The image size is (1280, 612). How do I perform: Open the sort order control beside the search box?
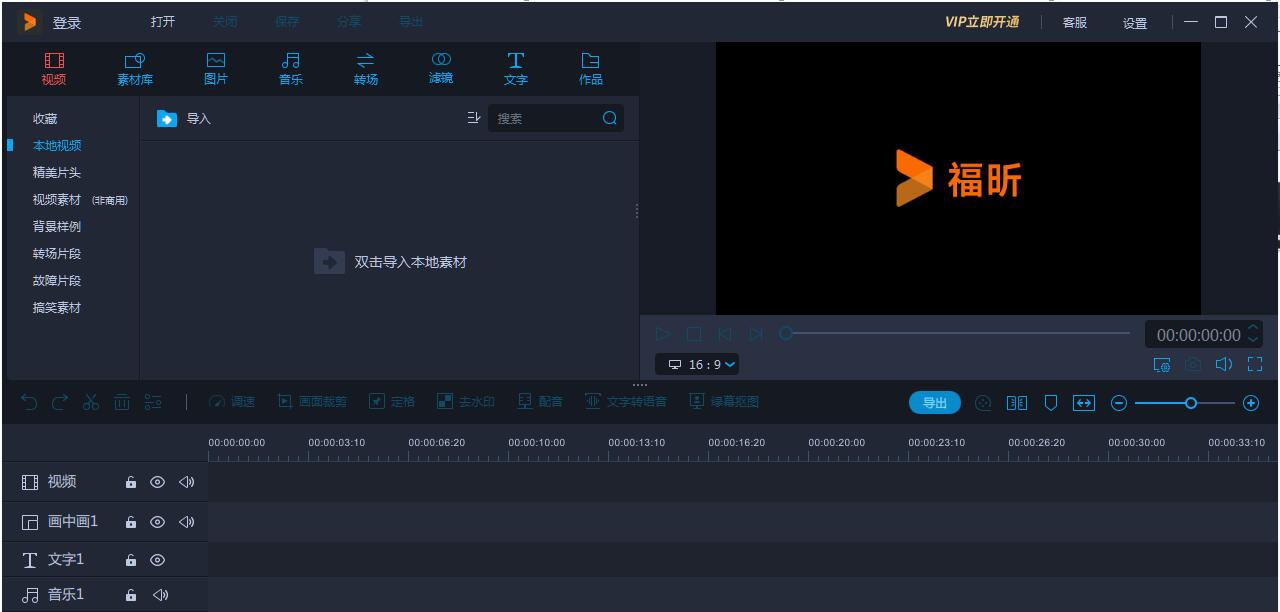click(473, 117)
